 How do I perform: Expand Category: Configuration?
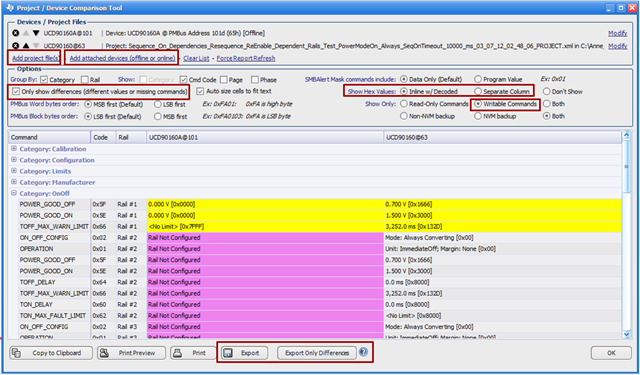tap(14, 160)
